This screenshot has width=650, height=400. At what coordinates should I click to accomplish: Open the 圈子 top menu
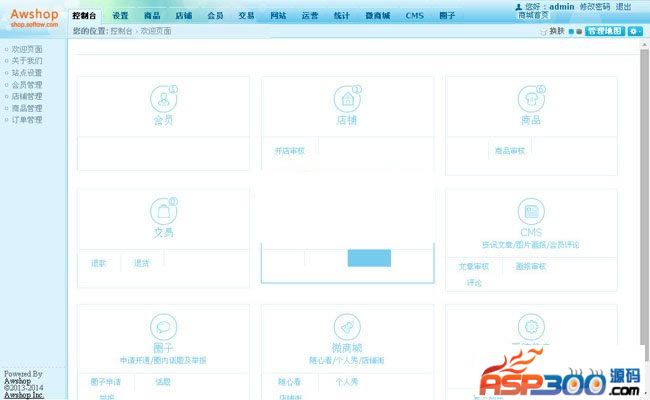coord(447,16)
